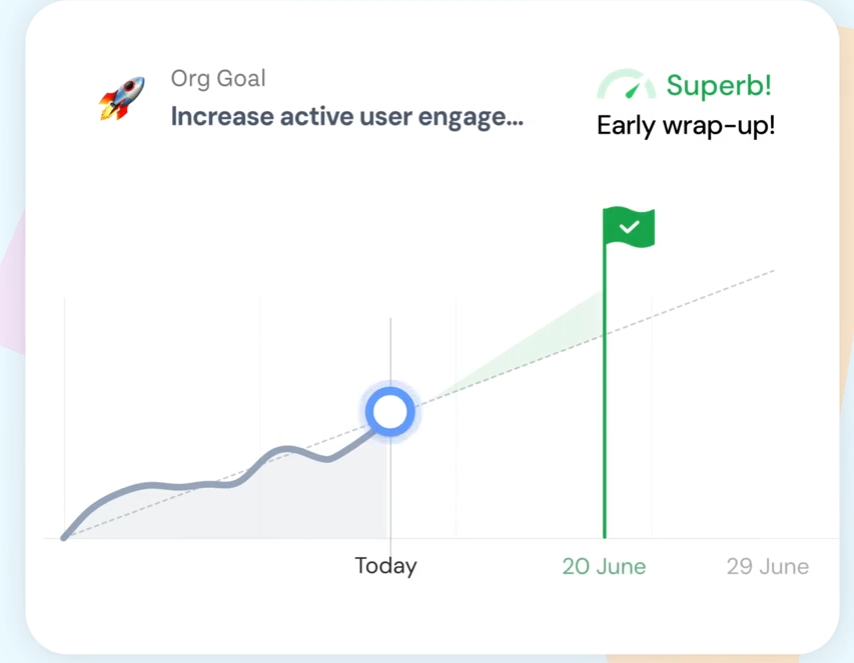The image size is (854, 663).
Task: Click the green gauge speedometer icon
Action: click(x=627, y=86)
